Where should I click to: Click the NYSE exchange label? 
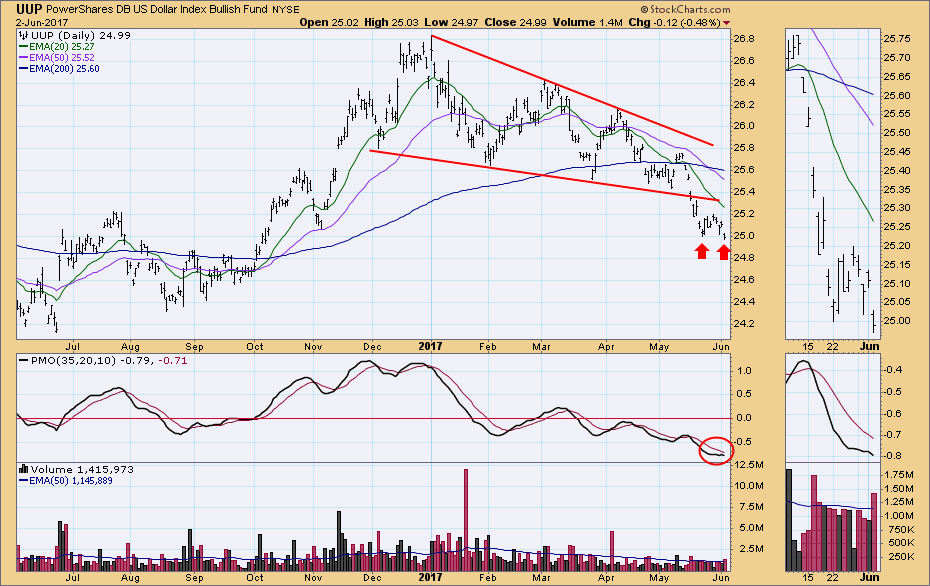tap(286, 10)
